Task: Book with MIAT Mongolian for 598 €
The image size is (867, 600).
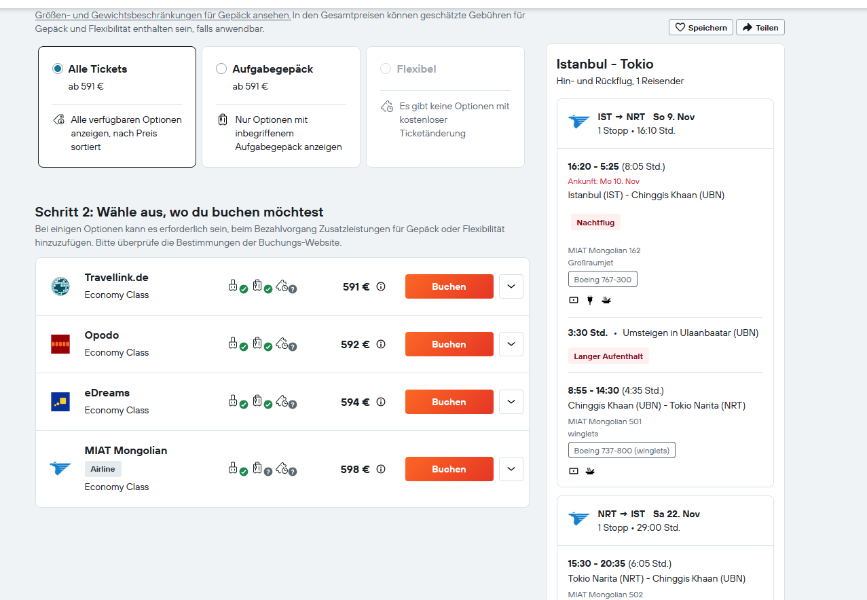Action: tap(449, 469)
